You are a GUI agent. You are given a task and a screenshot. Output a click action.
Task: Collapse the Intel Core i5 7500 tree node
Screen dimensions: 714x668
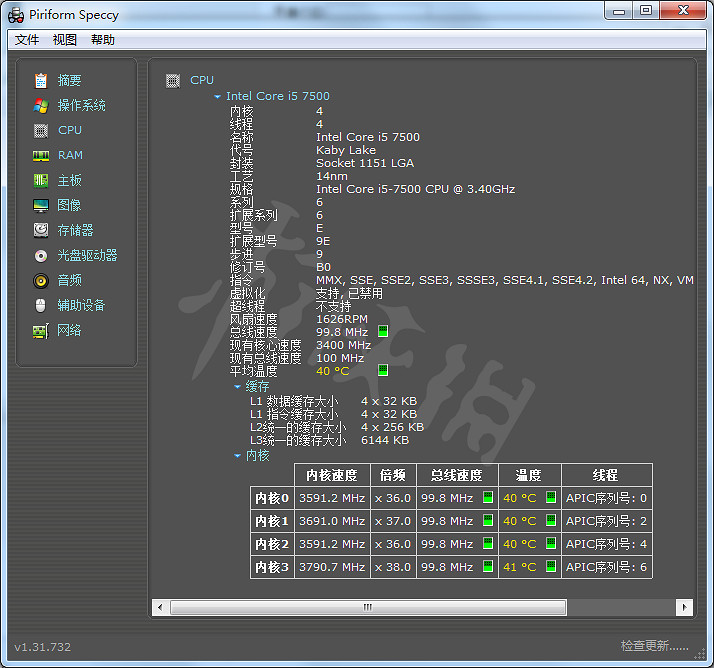click(218, 97)
